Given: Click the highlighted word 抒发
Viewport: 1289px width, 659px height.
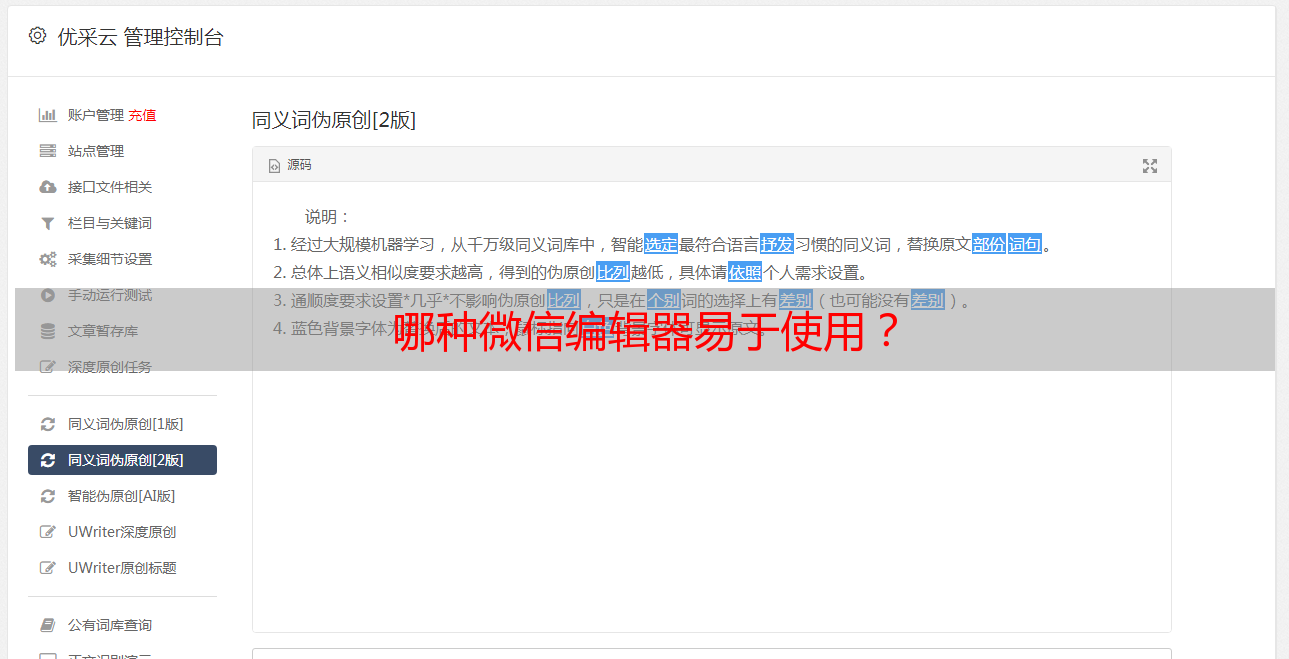Looking at the screenshot, I should (x=777, y=244).
